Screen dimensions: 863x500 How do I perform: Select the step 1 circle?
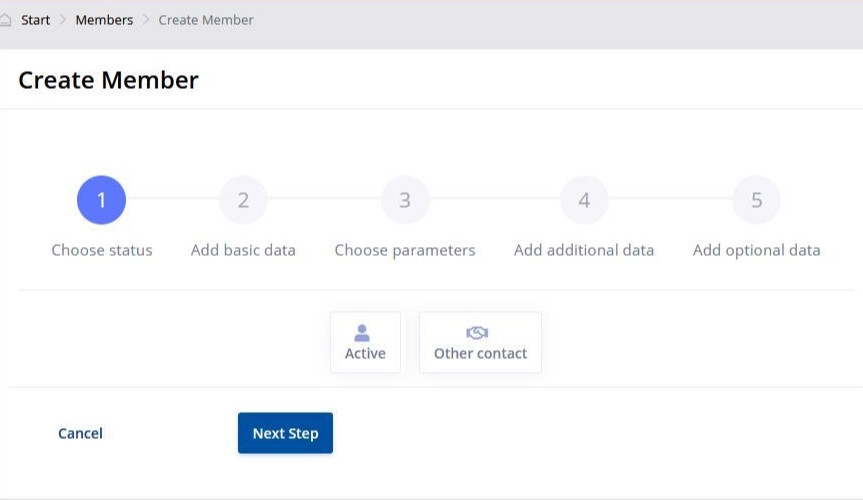tap(101, 201)
